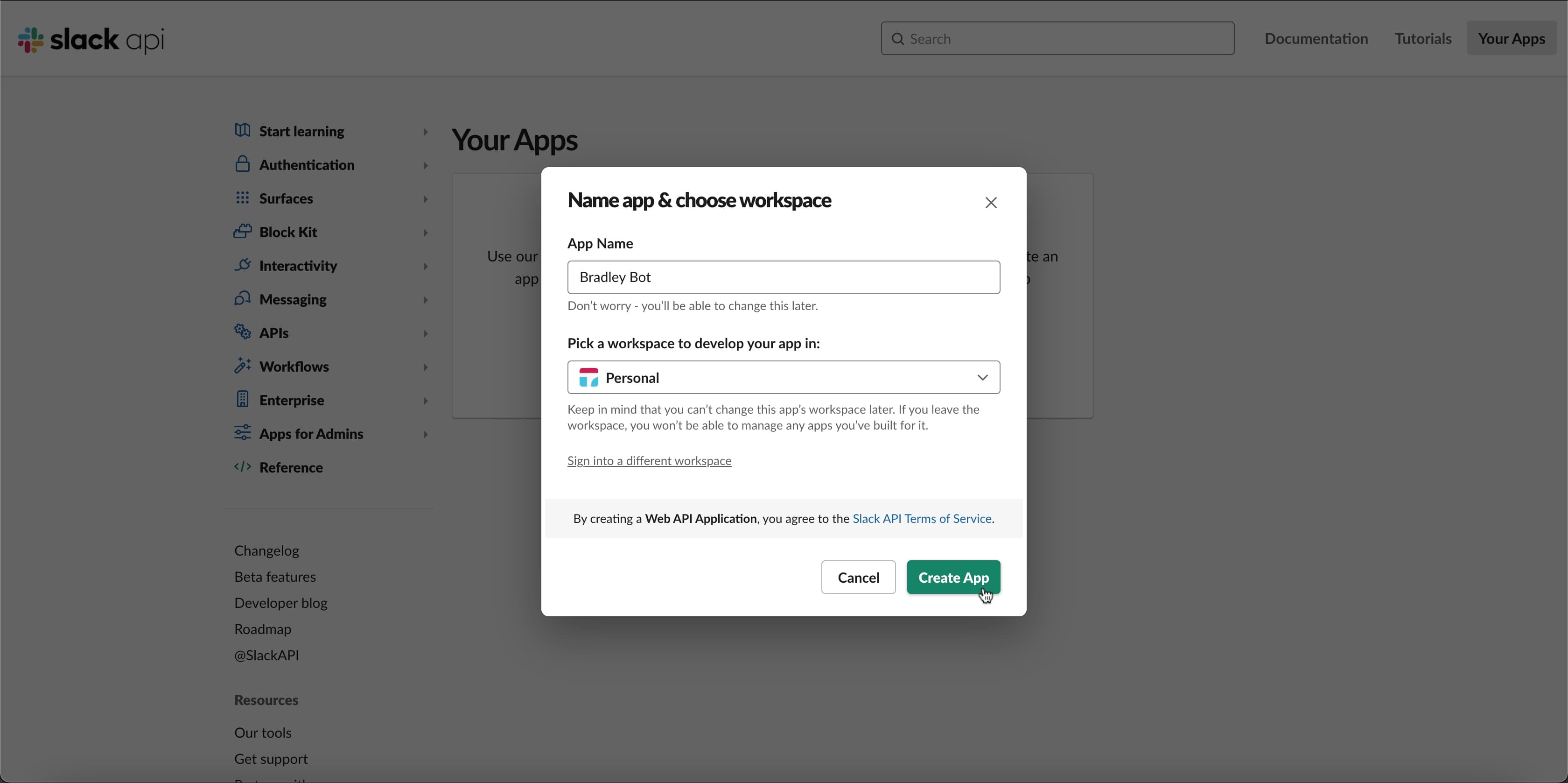Expand the Workflows section arrow
Image resolution: width=1568 pixels, height=783 pixels.
426,367
